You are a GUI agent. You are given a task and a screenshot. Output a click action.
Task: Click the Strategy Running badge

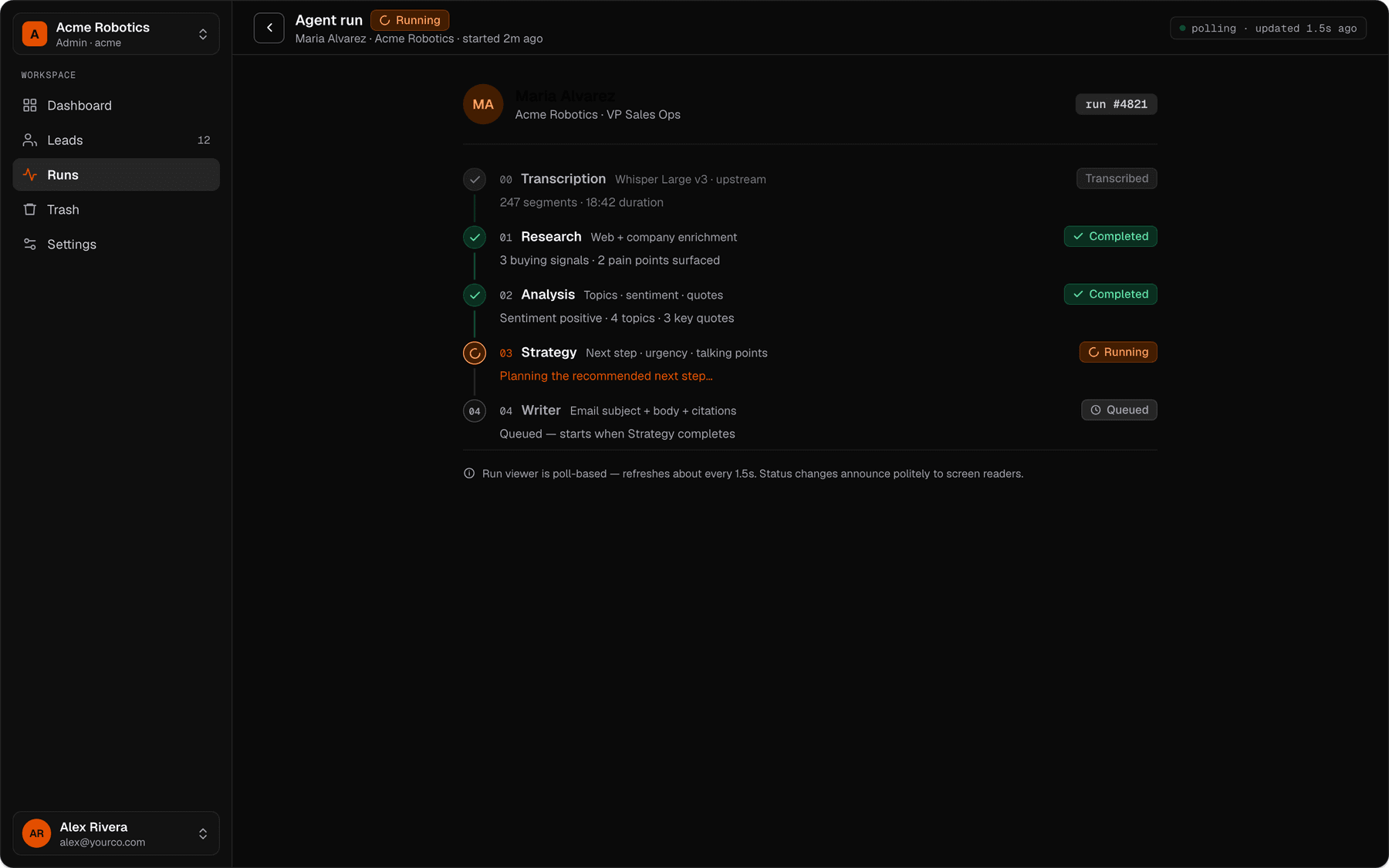[x=1118, y=352]
